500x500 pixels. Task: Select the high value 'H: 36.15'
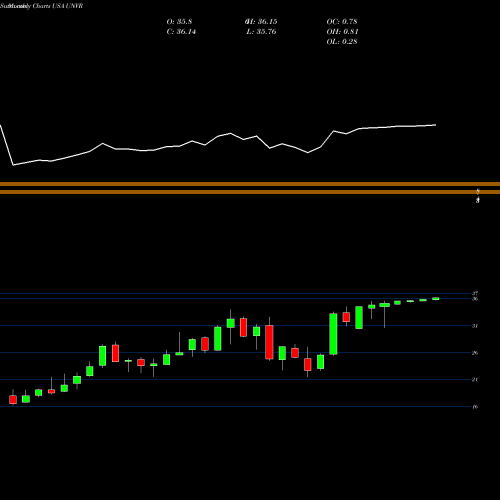click(261, 22)
